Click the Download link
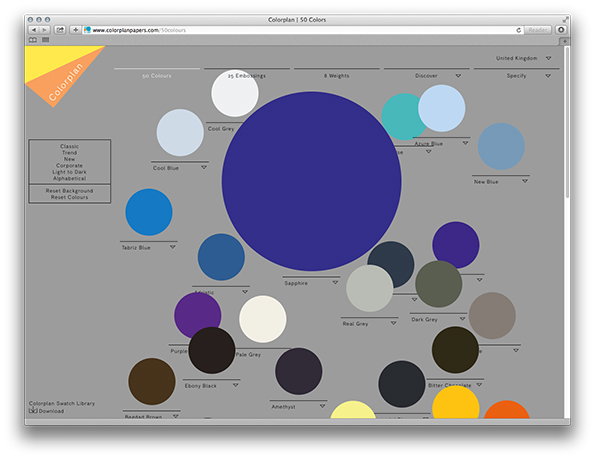The image size is (595, 459). coord(51,411)
